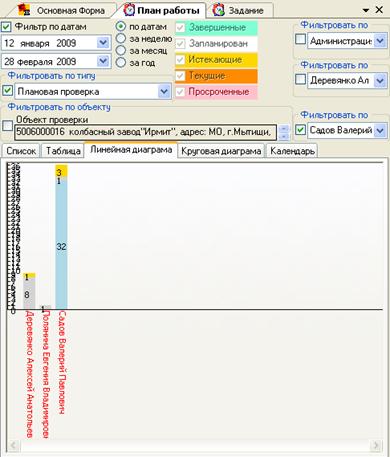The height and width of the screenshot is (457, 390).
Task: Toggle Объект проверки filter checkbox
Action: [x=7, y=126]
